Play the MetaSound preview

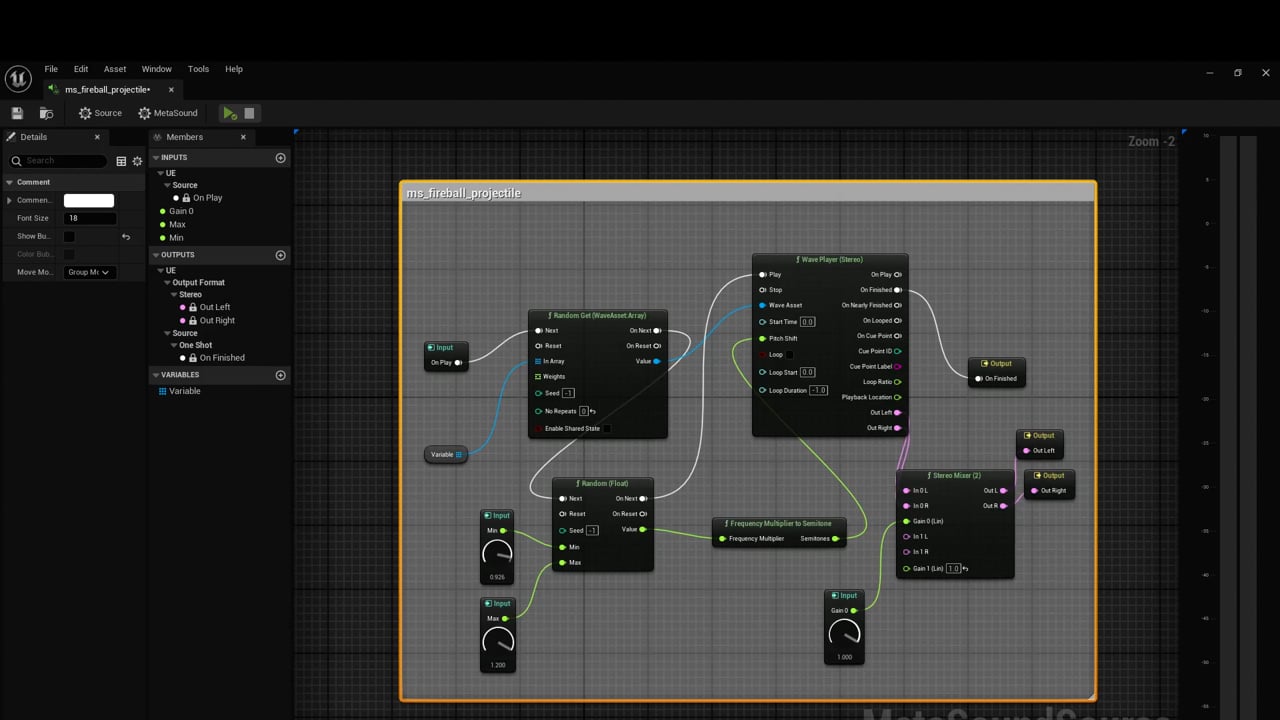(230, 113)
